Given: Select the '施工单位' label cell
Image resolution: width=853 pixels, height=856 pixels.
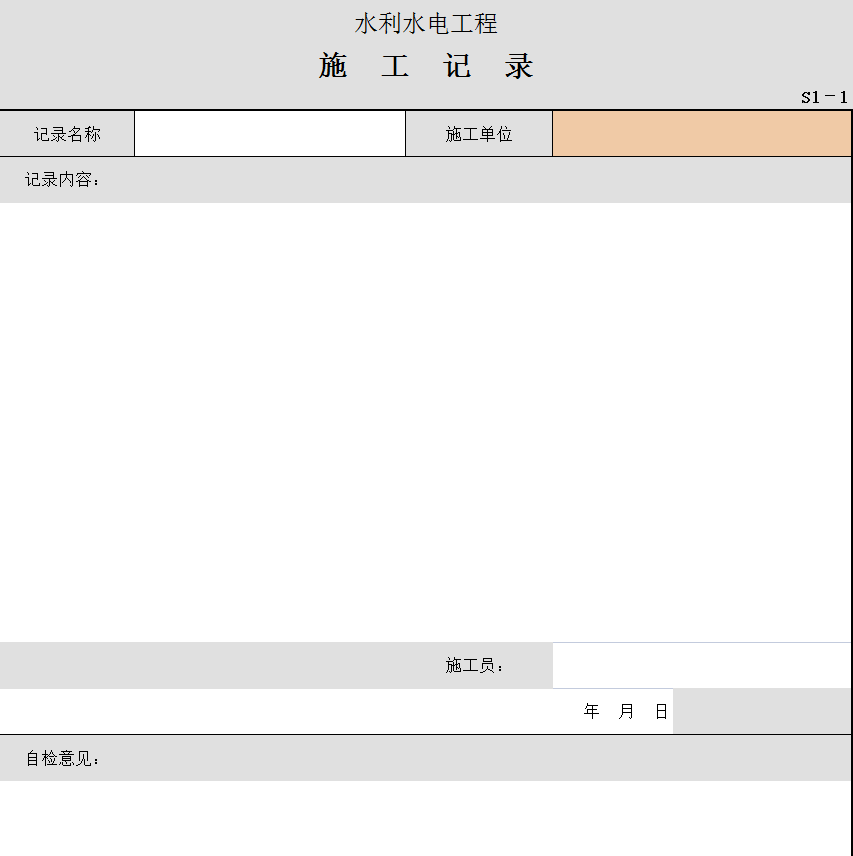Looking at the screenshot, I should 479,134.
